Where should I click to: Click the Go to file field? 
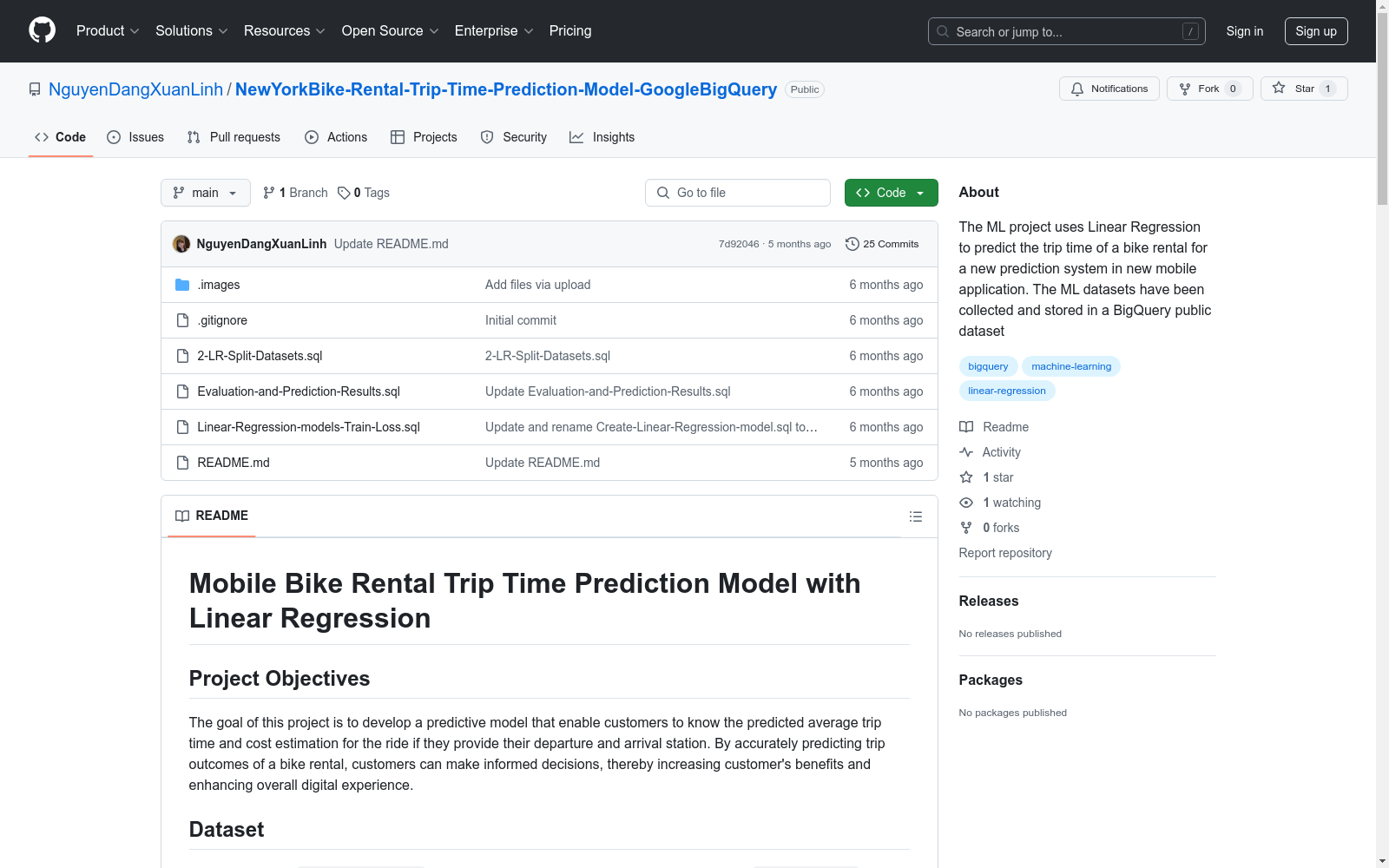738,193
